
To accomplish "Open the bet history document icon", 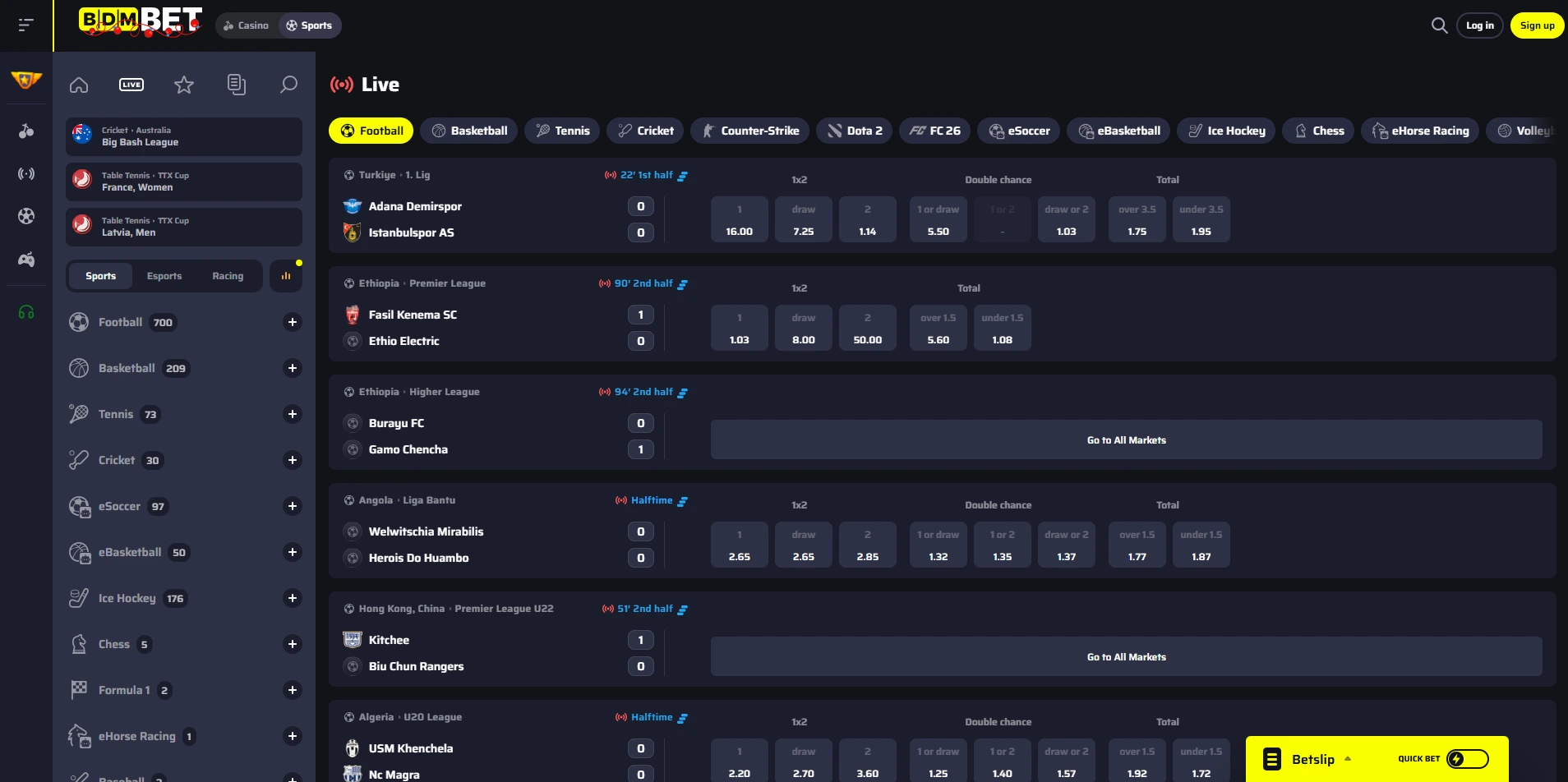I will (237, 85).
